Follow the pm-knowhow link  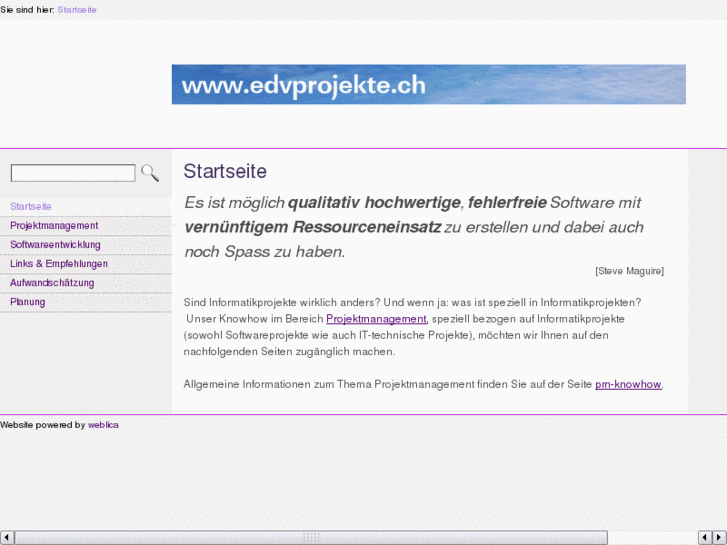tap(628, 384)
